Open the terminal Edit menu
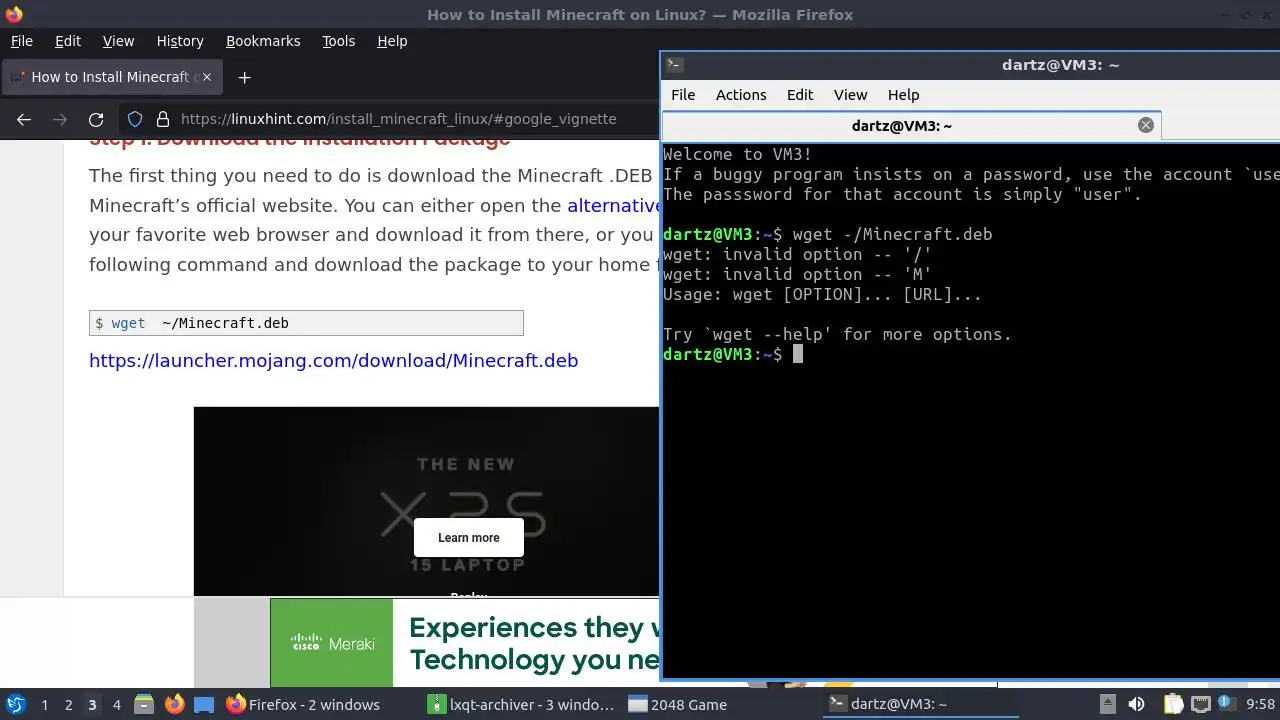Image resolution: width=1280 pixels, height=720 pixels. [x=800, y=95]
